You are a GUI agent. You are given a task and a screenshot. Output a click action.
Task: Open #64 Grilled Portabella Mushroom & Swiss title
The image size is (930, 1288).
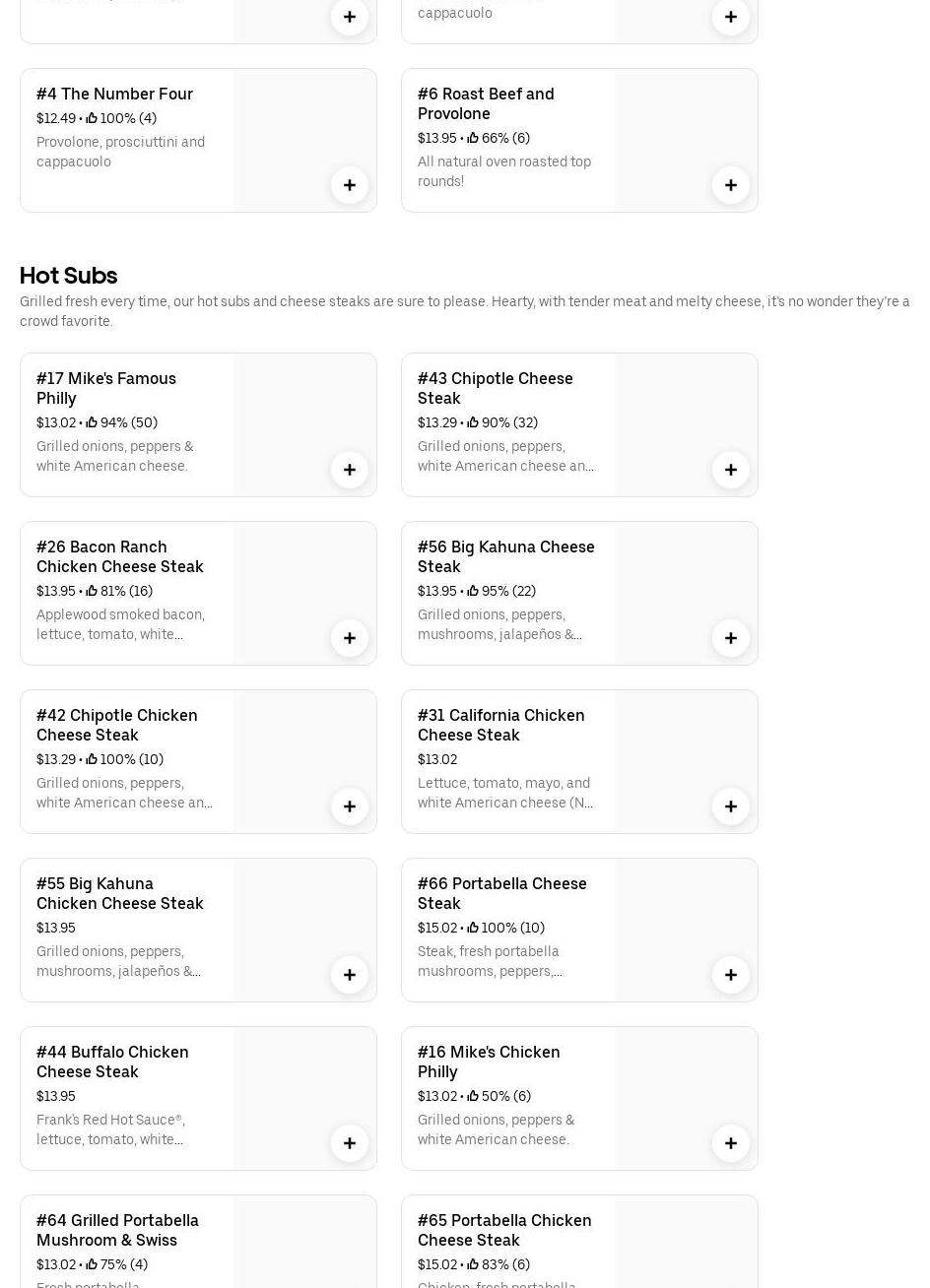pos(117,1230)
